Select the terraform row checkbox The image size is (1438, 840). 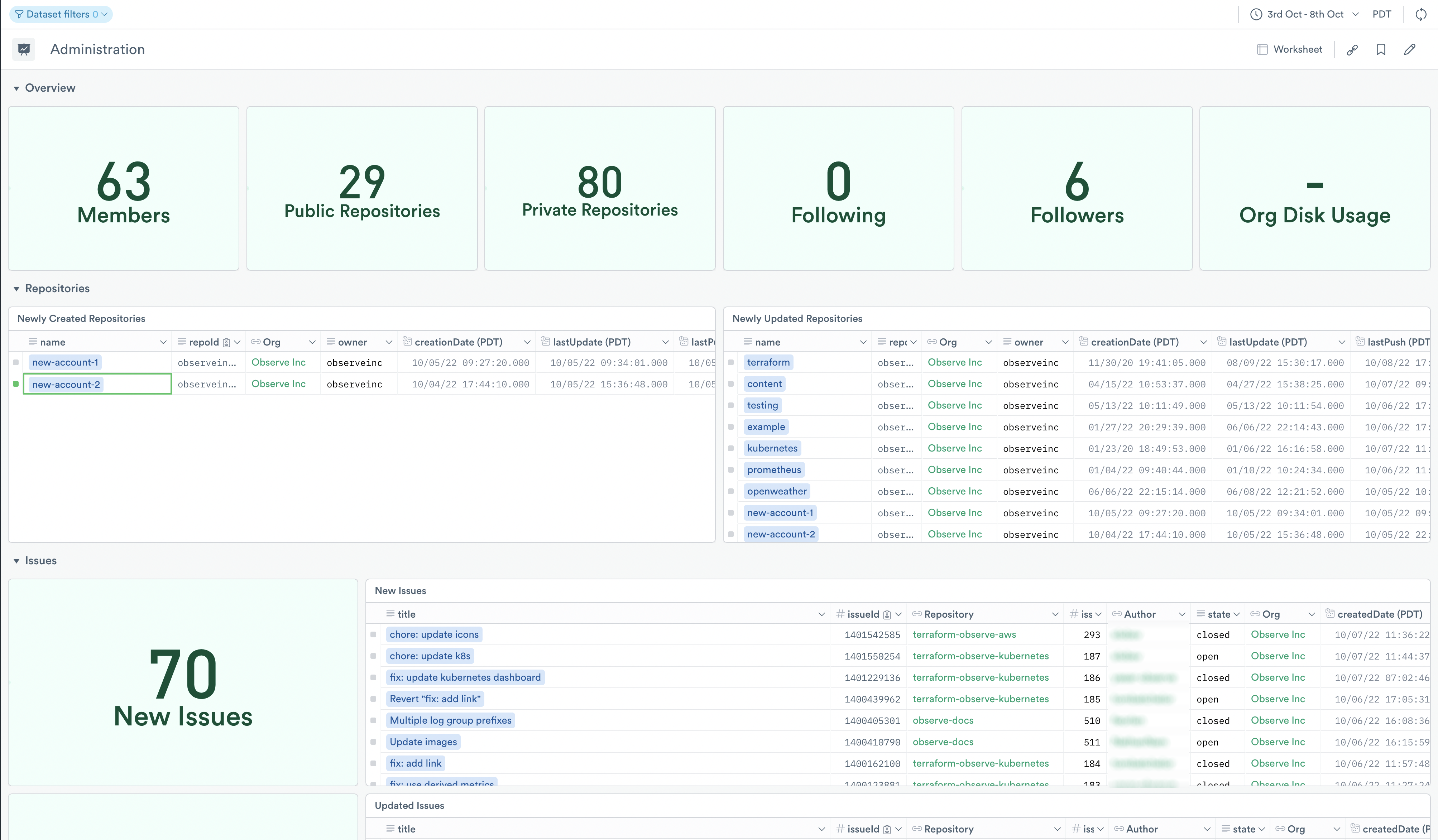[730, 362]
